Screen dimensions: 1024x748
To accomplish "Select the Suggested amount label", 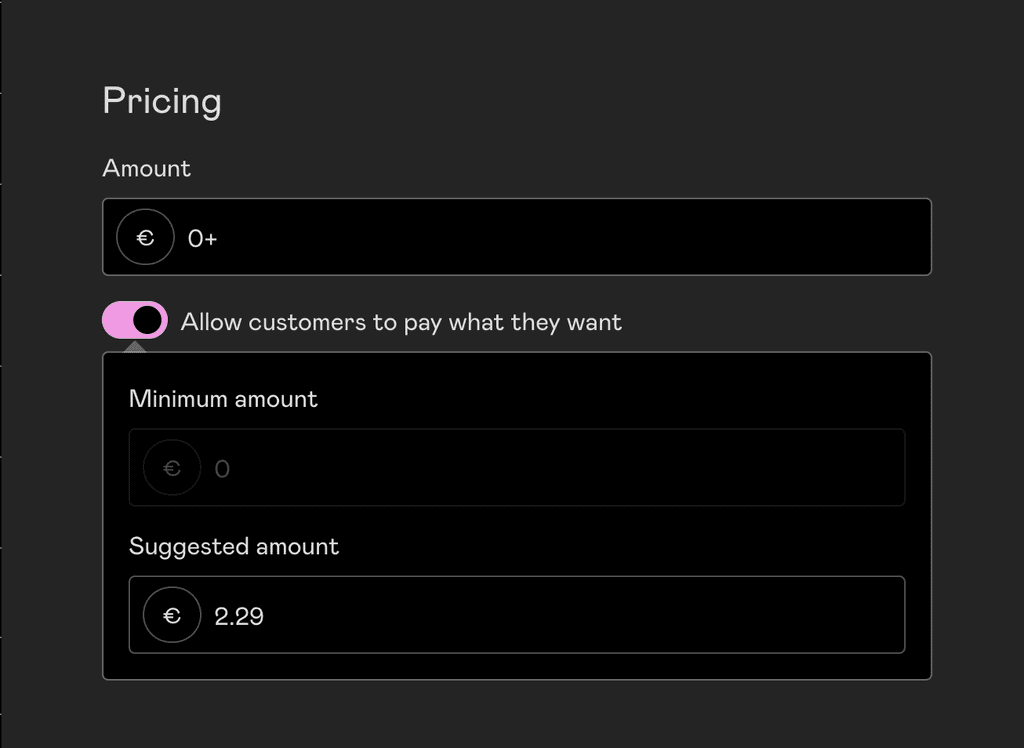I will (234, 546).
